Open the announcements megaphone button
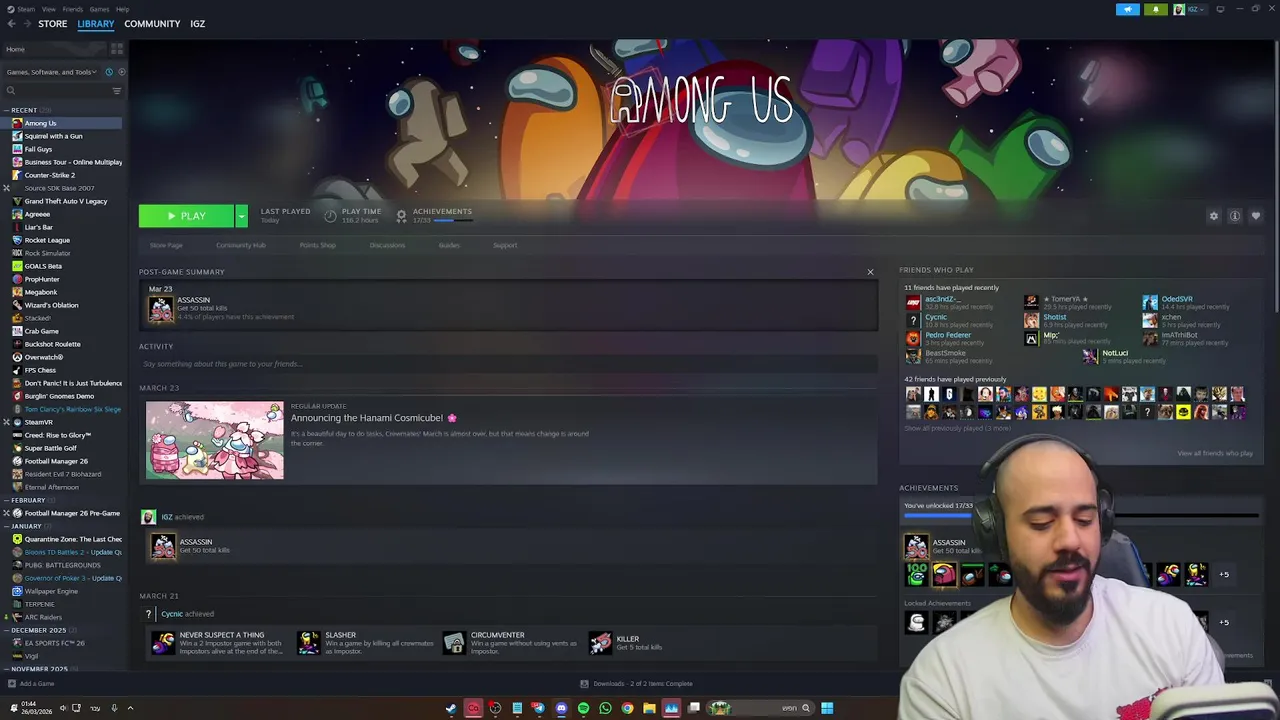Viewport: 1280px width, 720px height. (x=1127, y=10)
